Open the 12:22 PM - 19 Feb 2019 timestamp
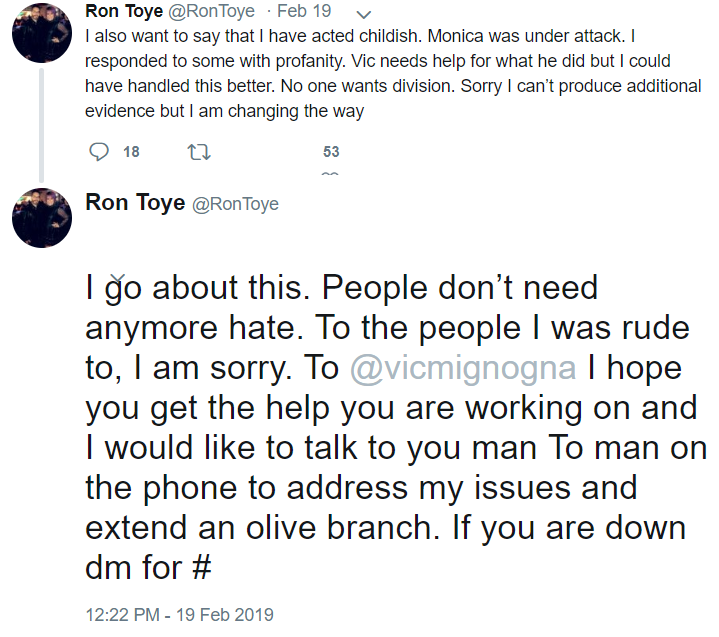 point(179,615)
